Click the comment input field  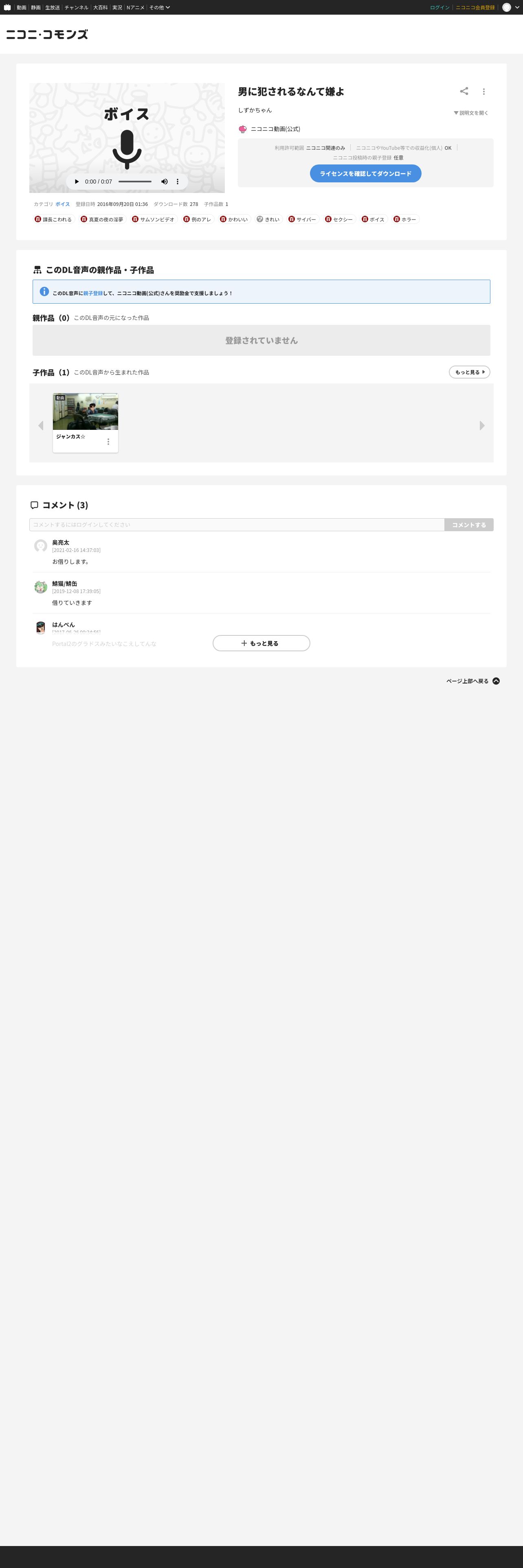tap(237, 525)
